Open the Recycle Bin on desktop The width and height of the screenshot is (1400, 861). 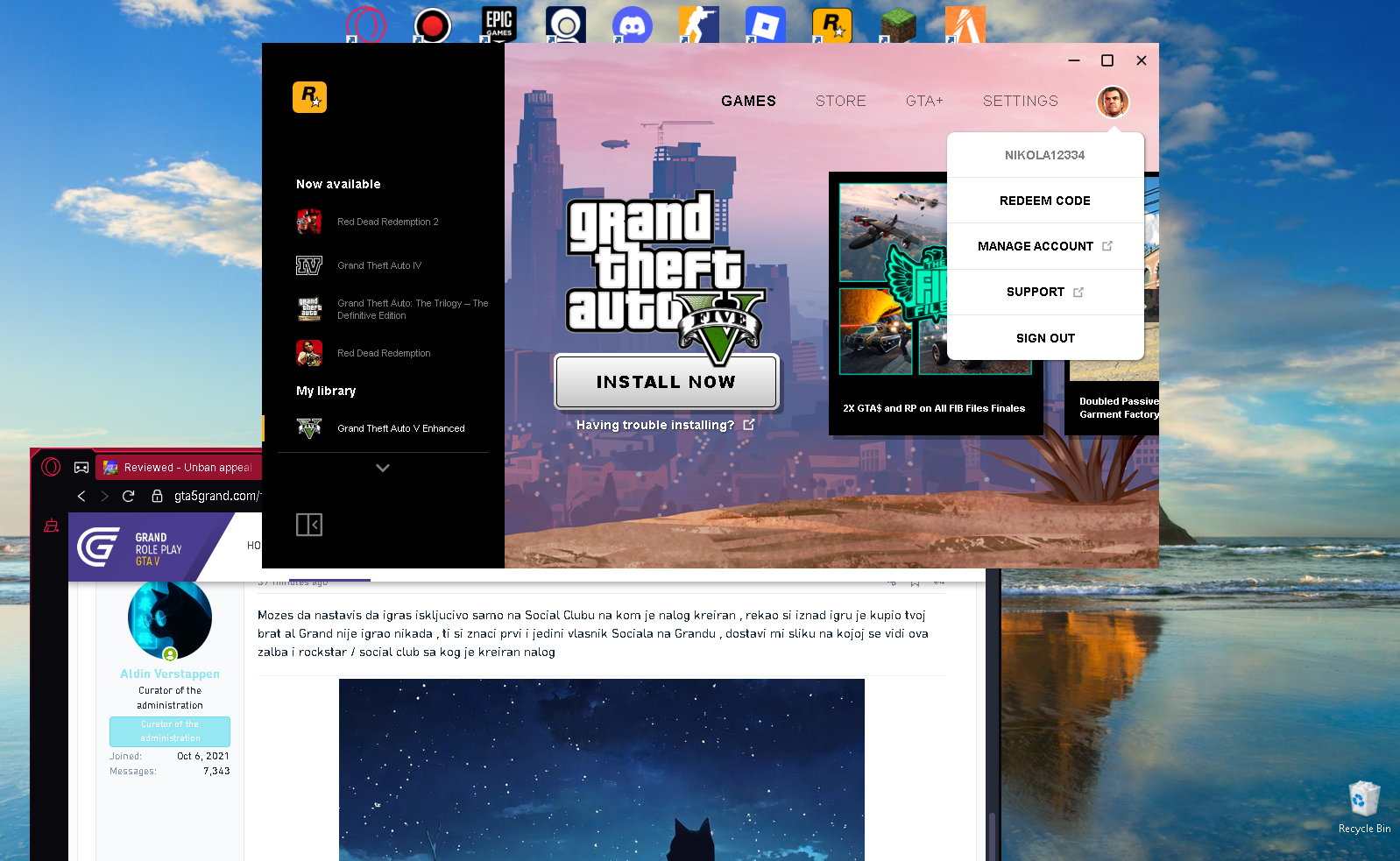(x=1364, y=808)
